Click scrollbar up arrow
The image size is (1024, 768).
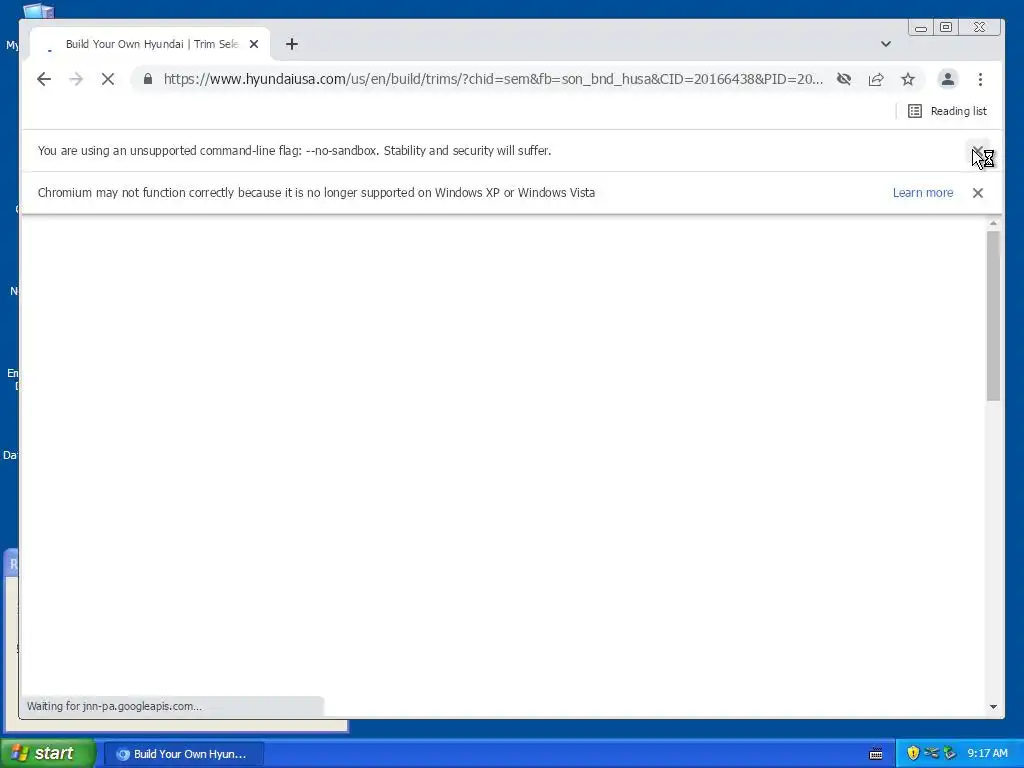[993, 223]
